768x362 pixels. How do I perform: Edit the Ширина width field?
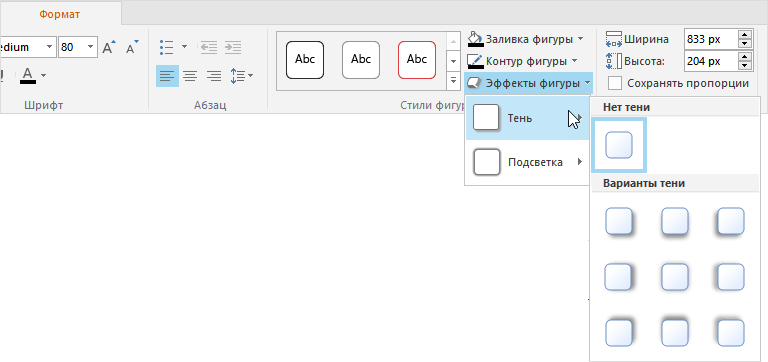[x=711, y=39]
